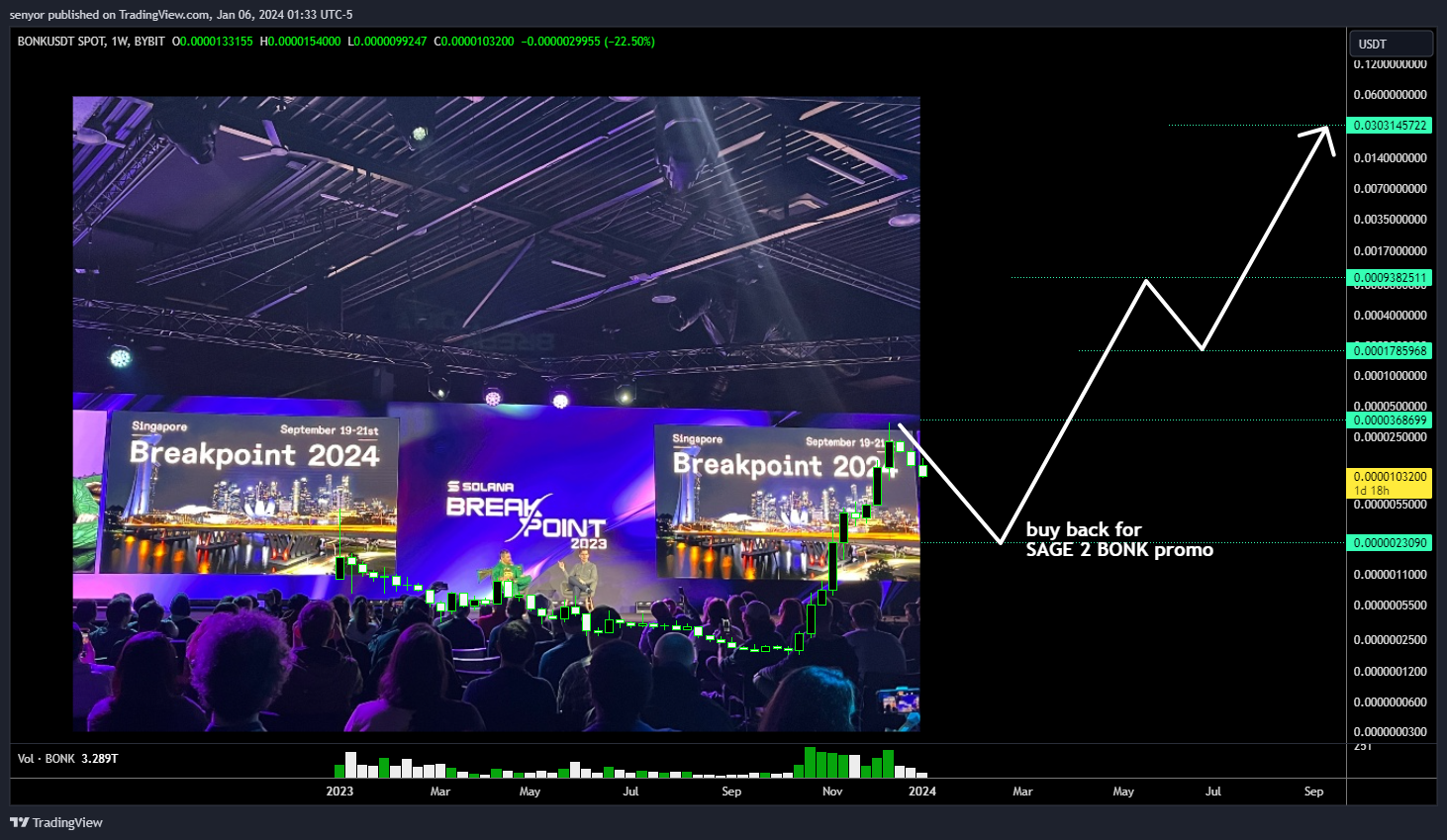Select the 'buy back for SAGE 2 BONK promo' annotation
This screenshot has width=1447, height=840.
pyautogui.click(x=1119, y=539)
